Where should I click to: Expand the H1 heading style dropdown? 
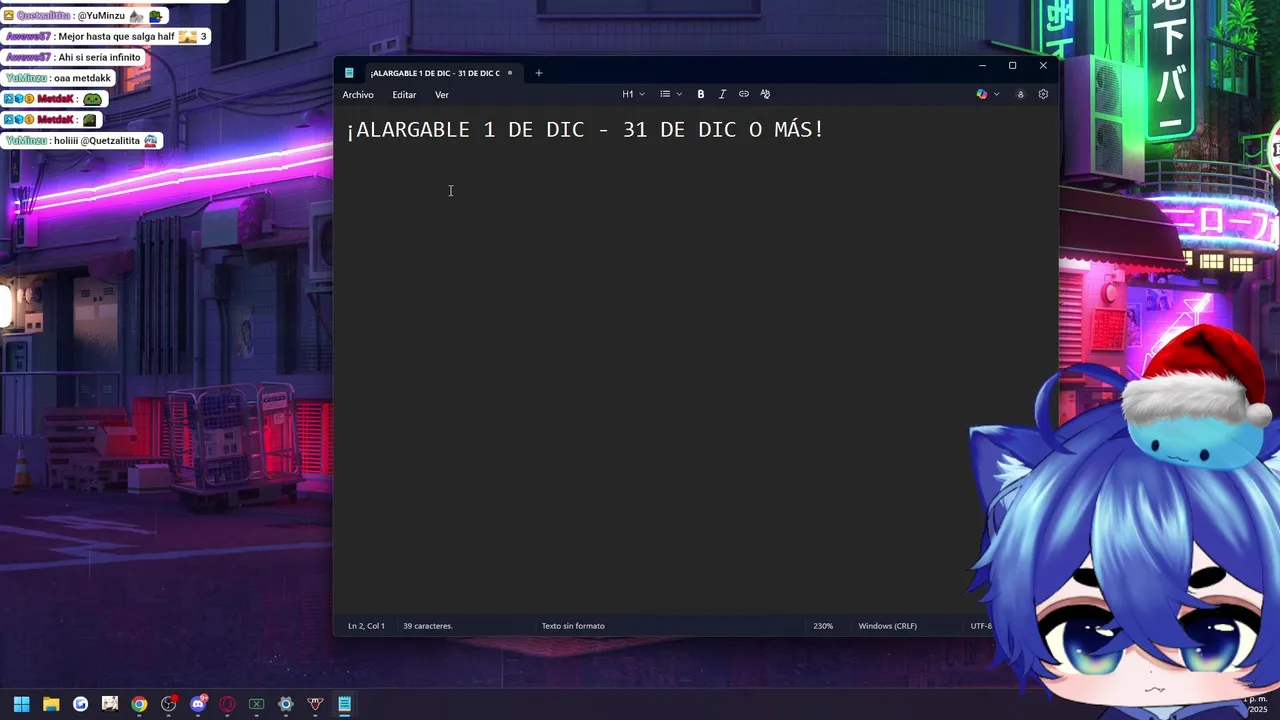(634, 94)
